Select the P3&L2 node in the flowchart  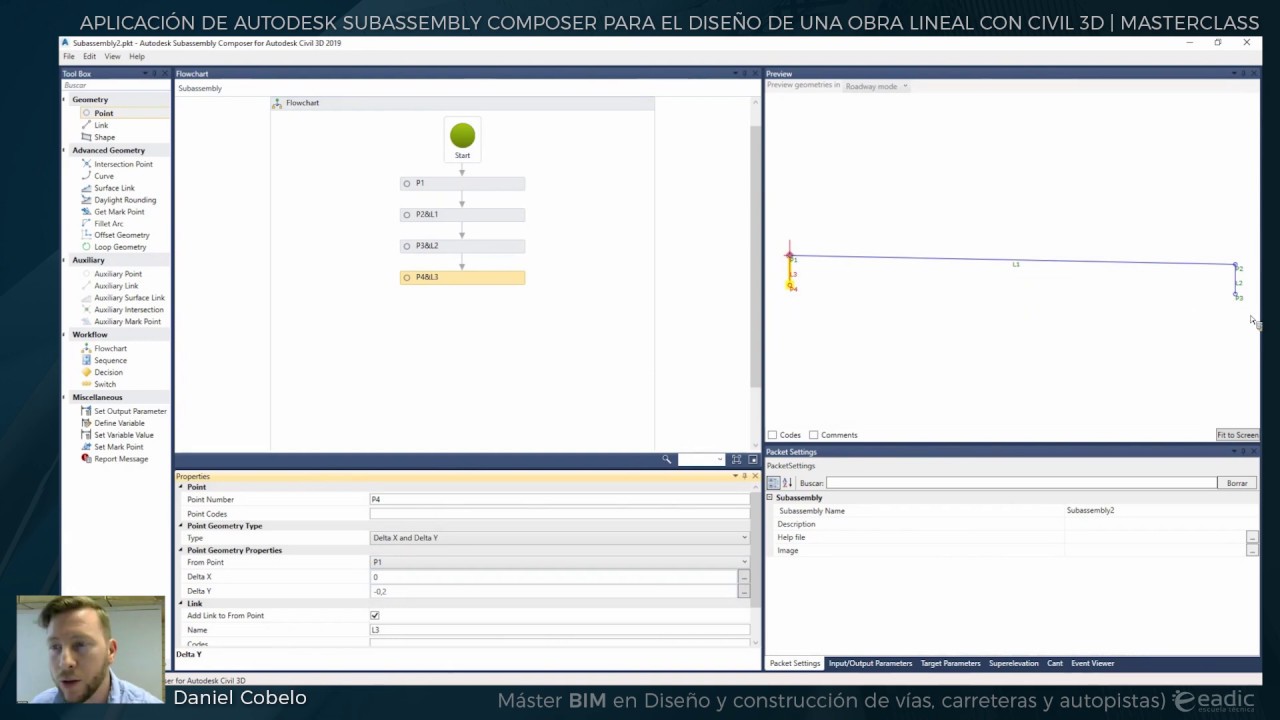462,246
